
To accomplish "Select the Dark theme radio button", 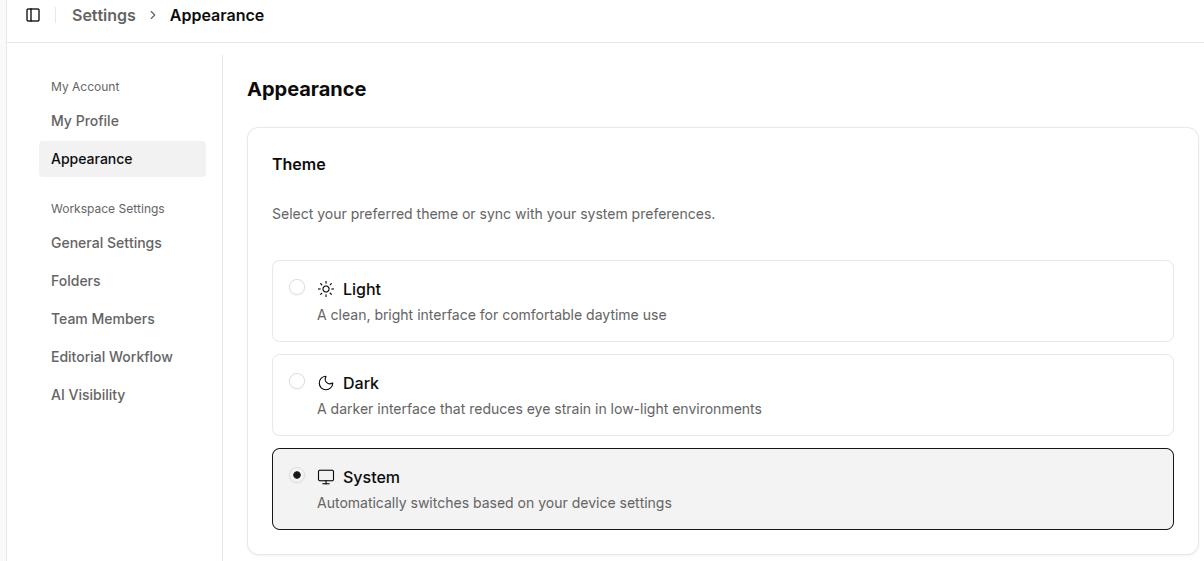I will coord(297,381).
